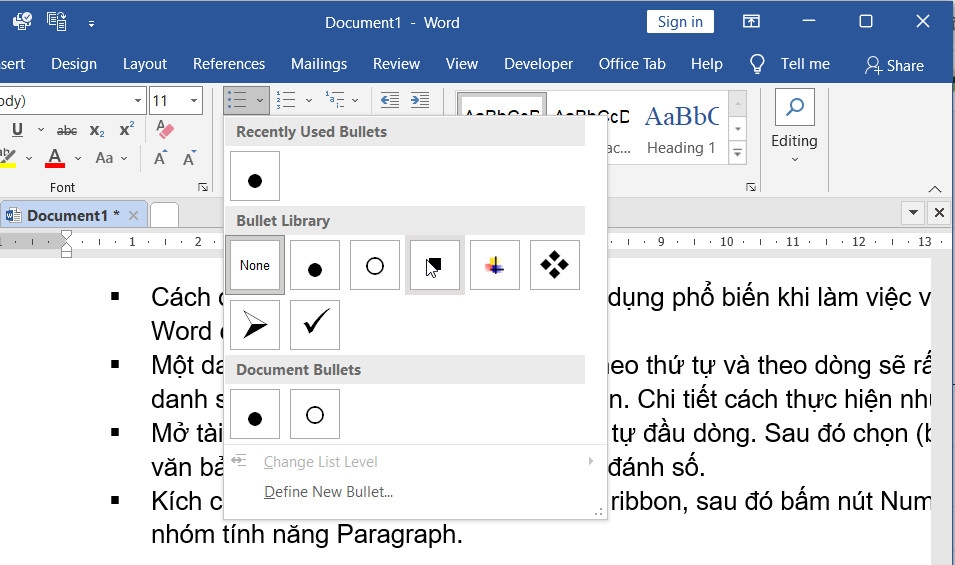This screenshot has height=565, width=955.
Task: Expand the Styles gallery More arrow
Action: pyautogui.click(x=738, y=153)
